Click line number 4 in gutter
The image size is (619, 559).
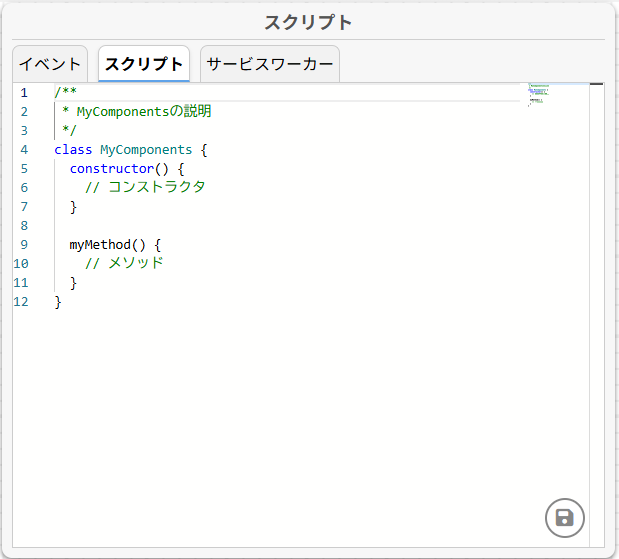tap(24, 150)
